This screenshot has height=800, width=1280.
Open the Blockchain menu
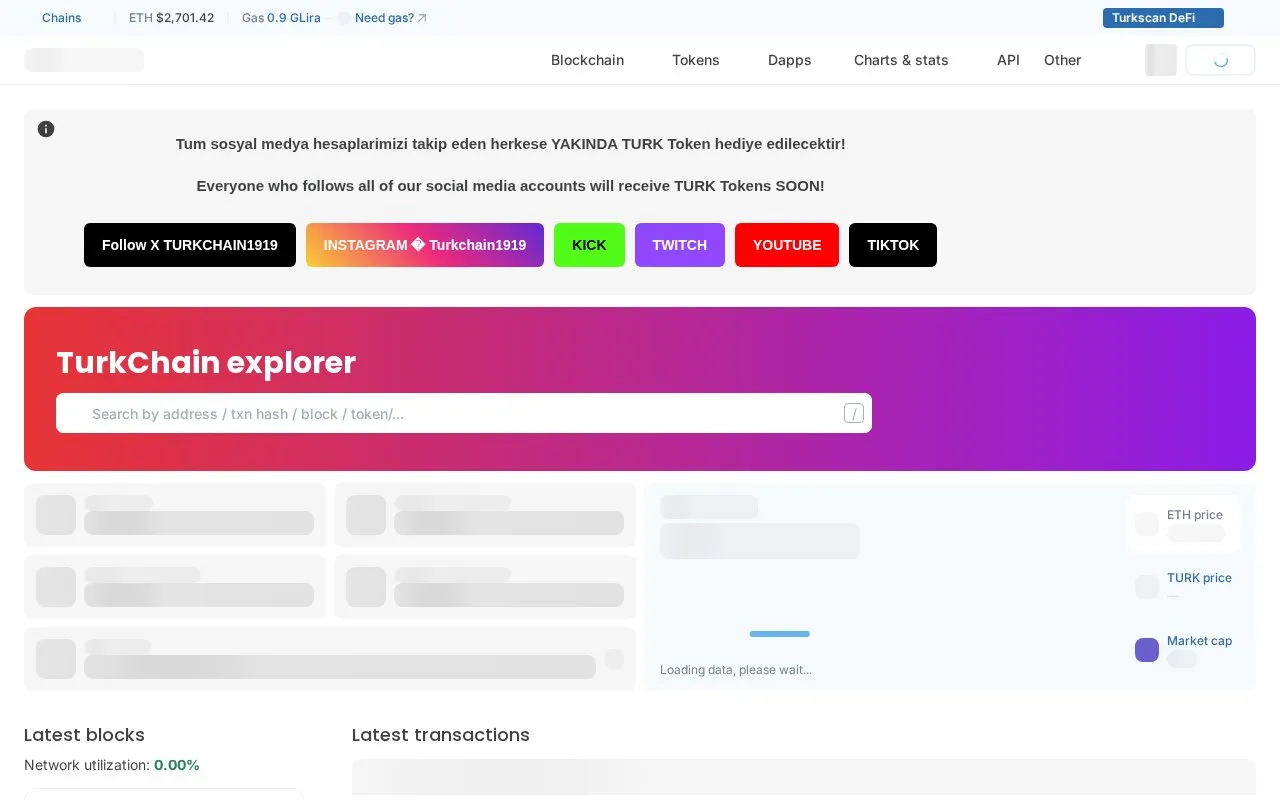(587, 60)
